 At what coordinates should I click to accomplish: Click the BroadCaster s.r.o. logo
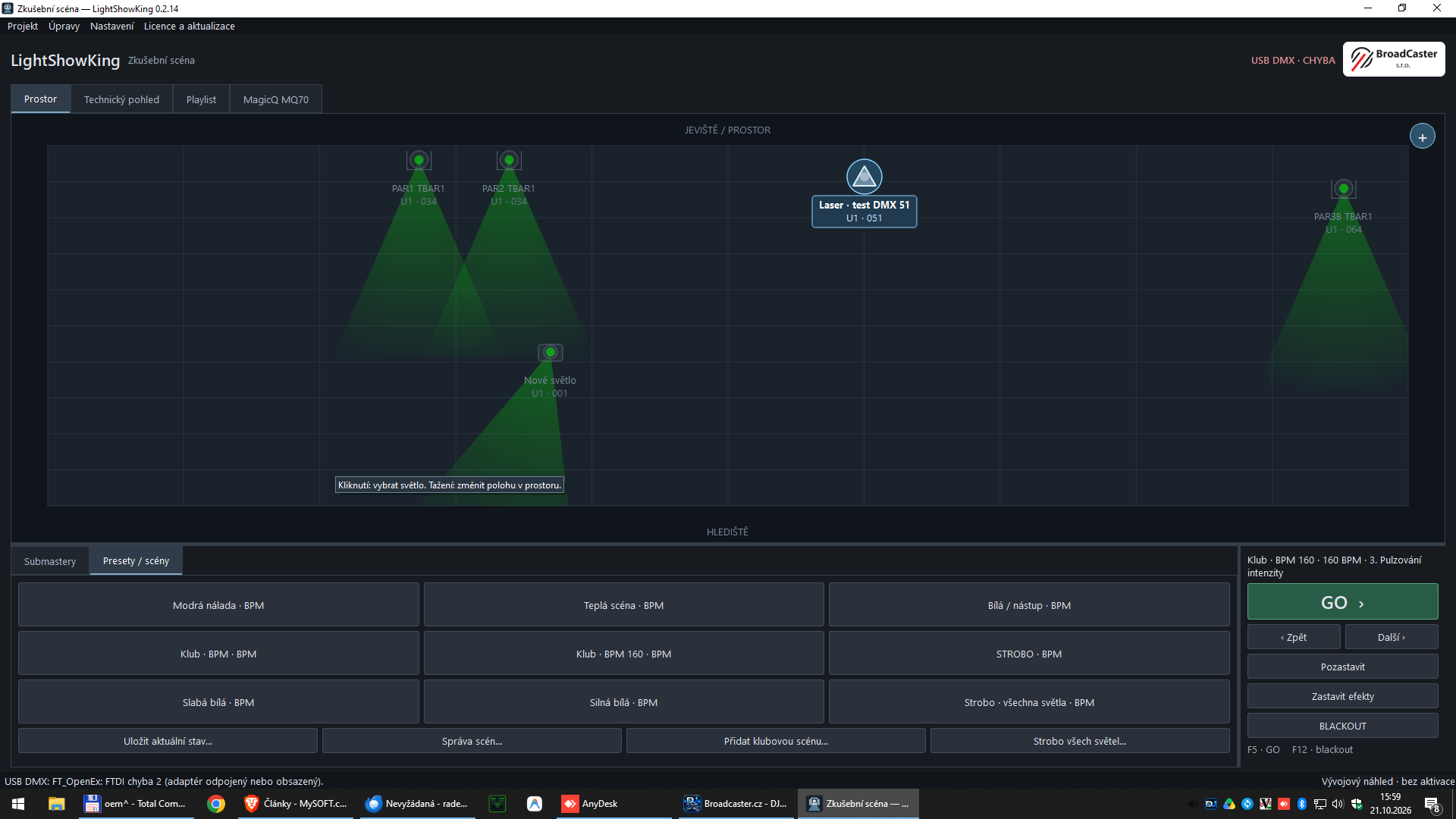click(x=1393, y=59)
